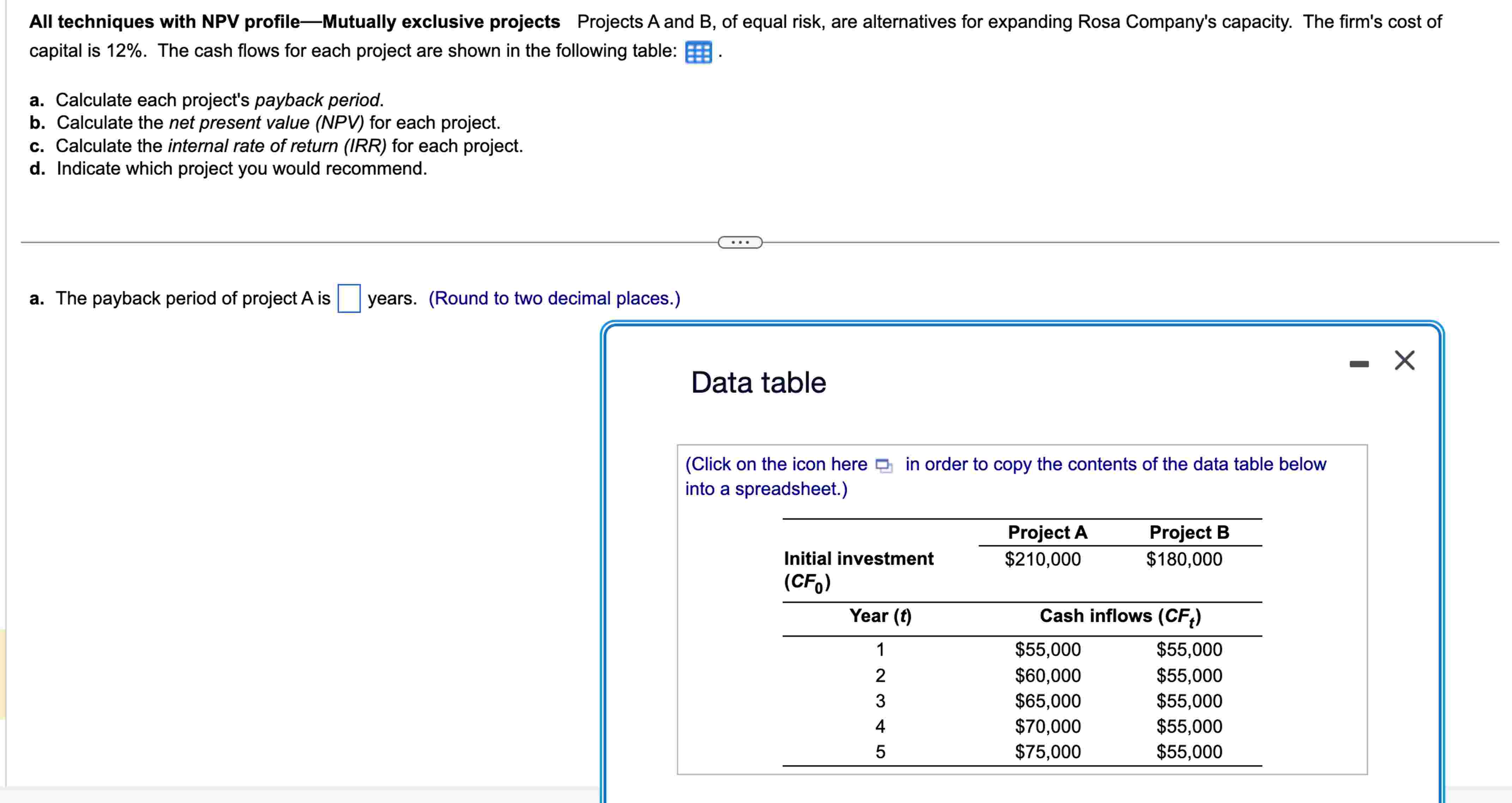
Task: Click the copy-to-spreadsheet icon
Action: click(x=883, y=465)
